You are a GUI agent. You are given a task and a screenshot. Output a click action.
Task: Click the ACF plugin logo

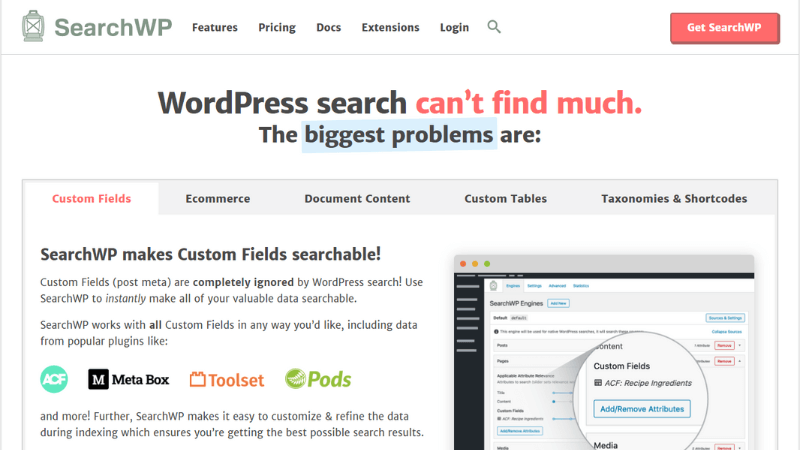(x=54, y=379)
